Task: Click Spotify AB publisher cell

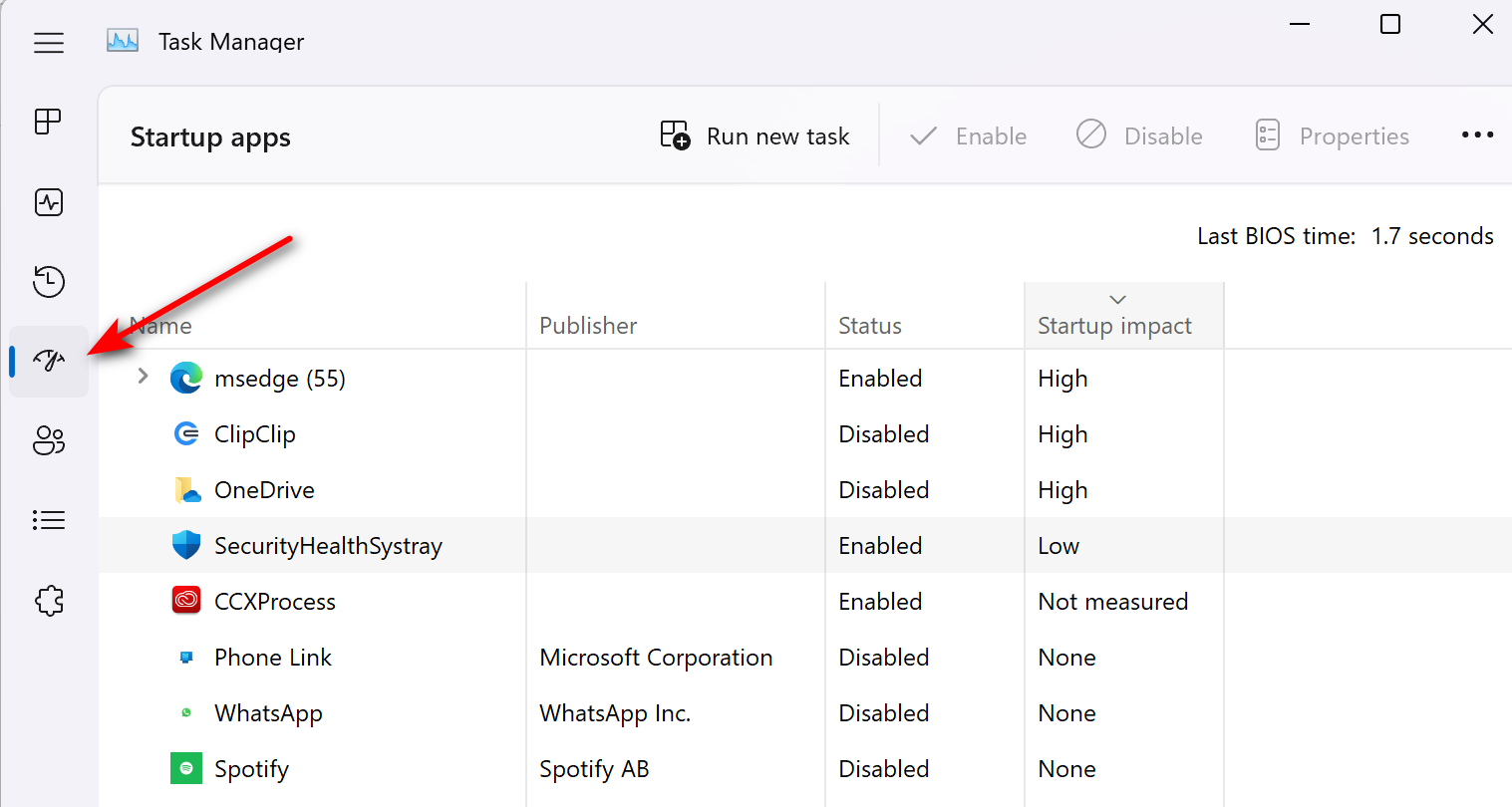Action: pyautogui.click(x=594, y=770)
